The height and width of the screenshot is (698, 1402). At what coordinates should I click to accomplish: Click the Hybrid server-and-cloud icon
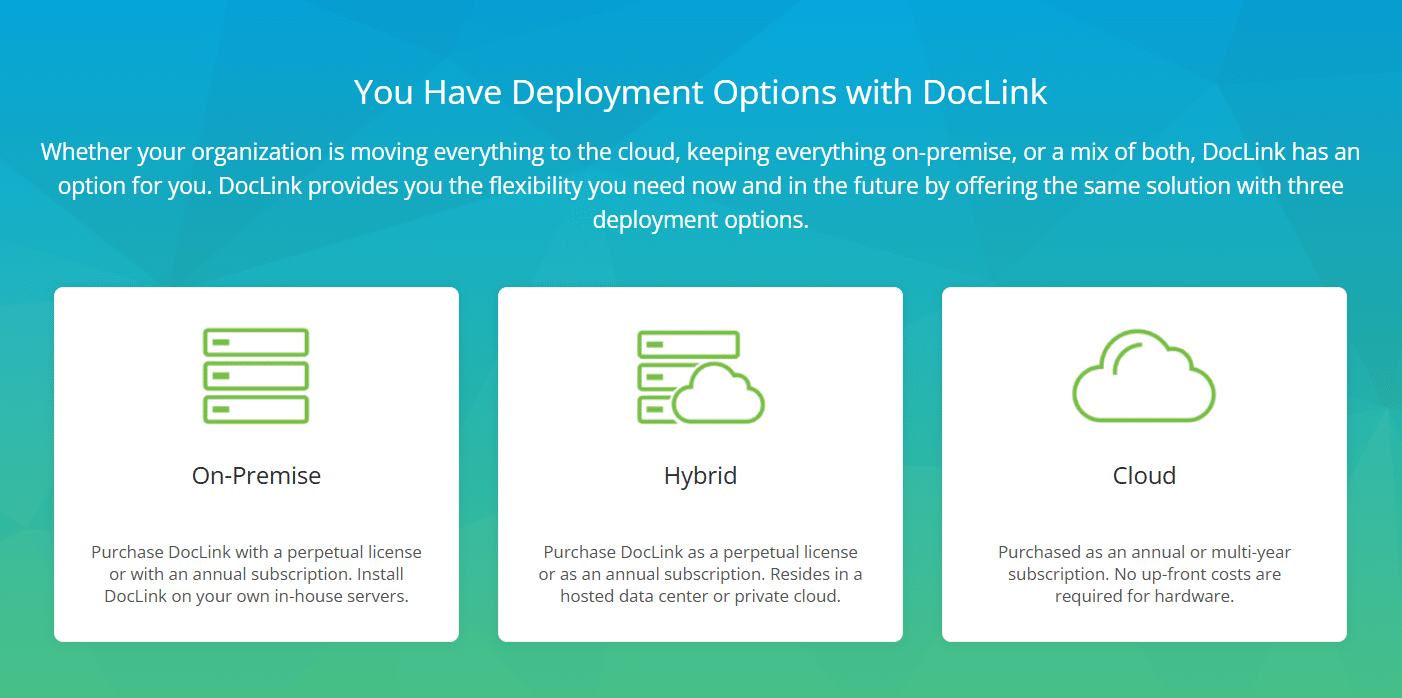click(700, 375)
